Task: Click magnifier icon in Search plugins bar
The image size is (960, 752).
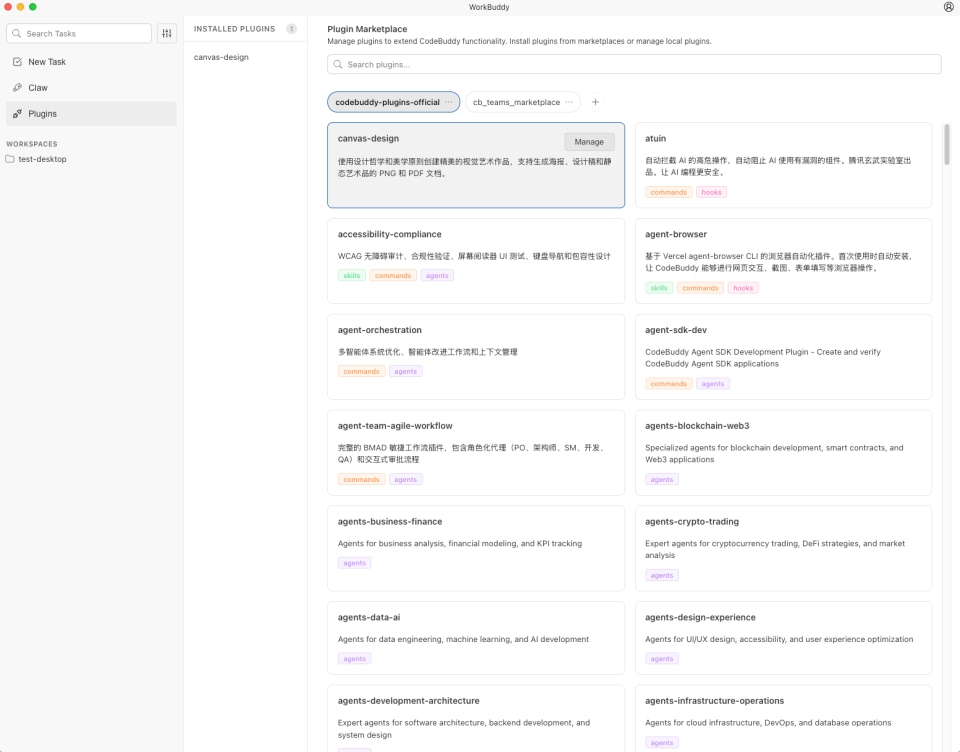Action: 338,65
